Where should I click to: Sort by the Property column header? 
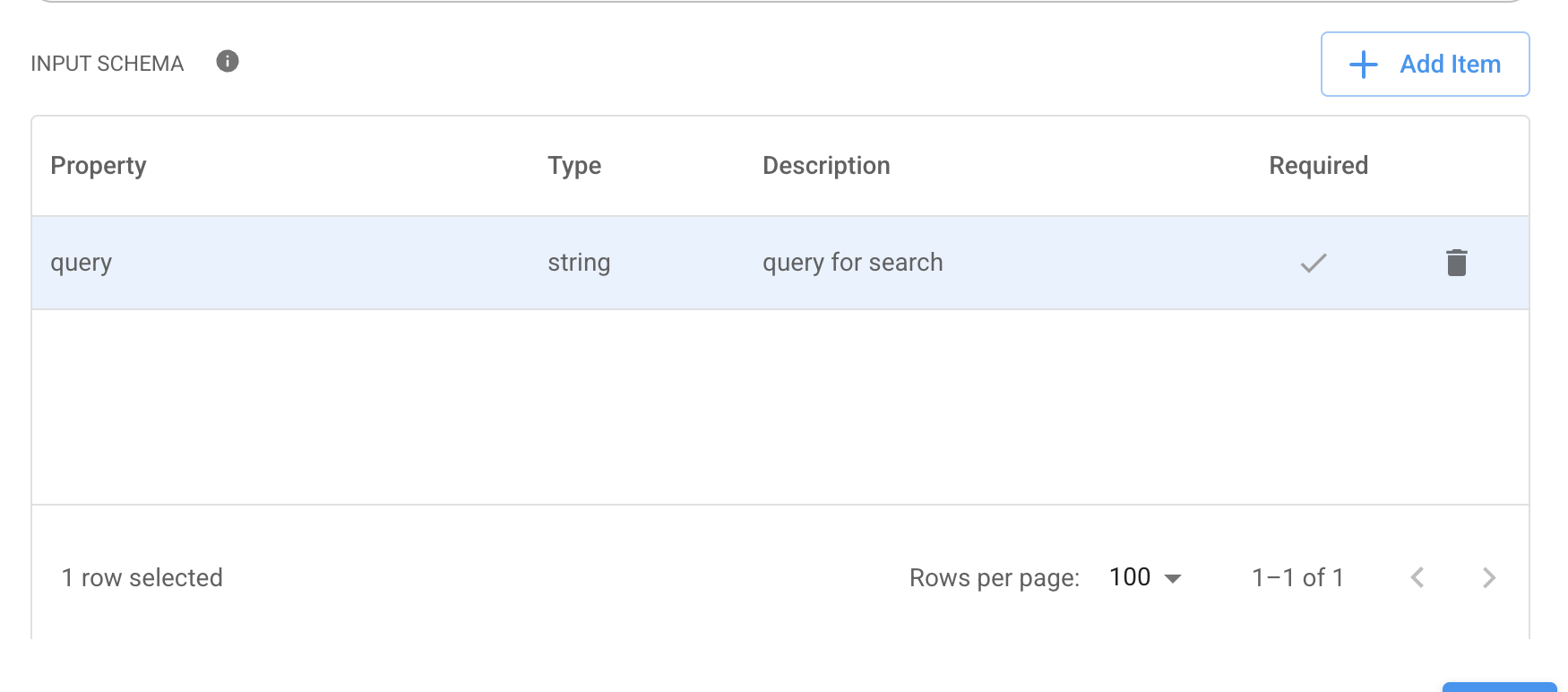pos(99,166)
